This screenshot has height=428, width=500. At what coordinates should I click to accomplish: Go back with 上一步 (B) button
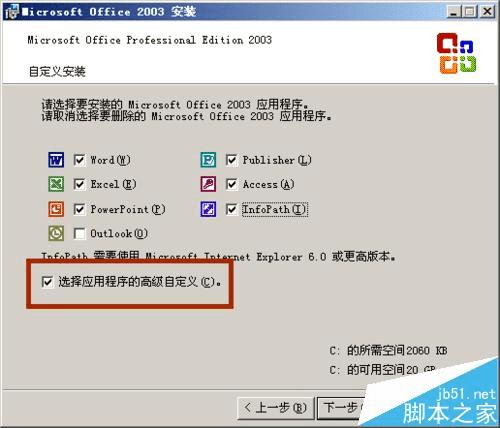pos(276,408)
